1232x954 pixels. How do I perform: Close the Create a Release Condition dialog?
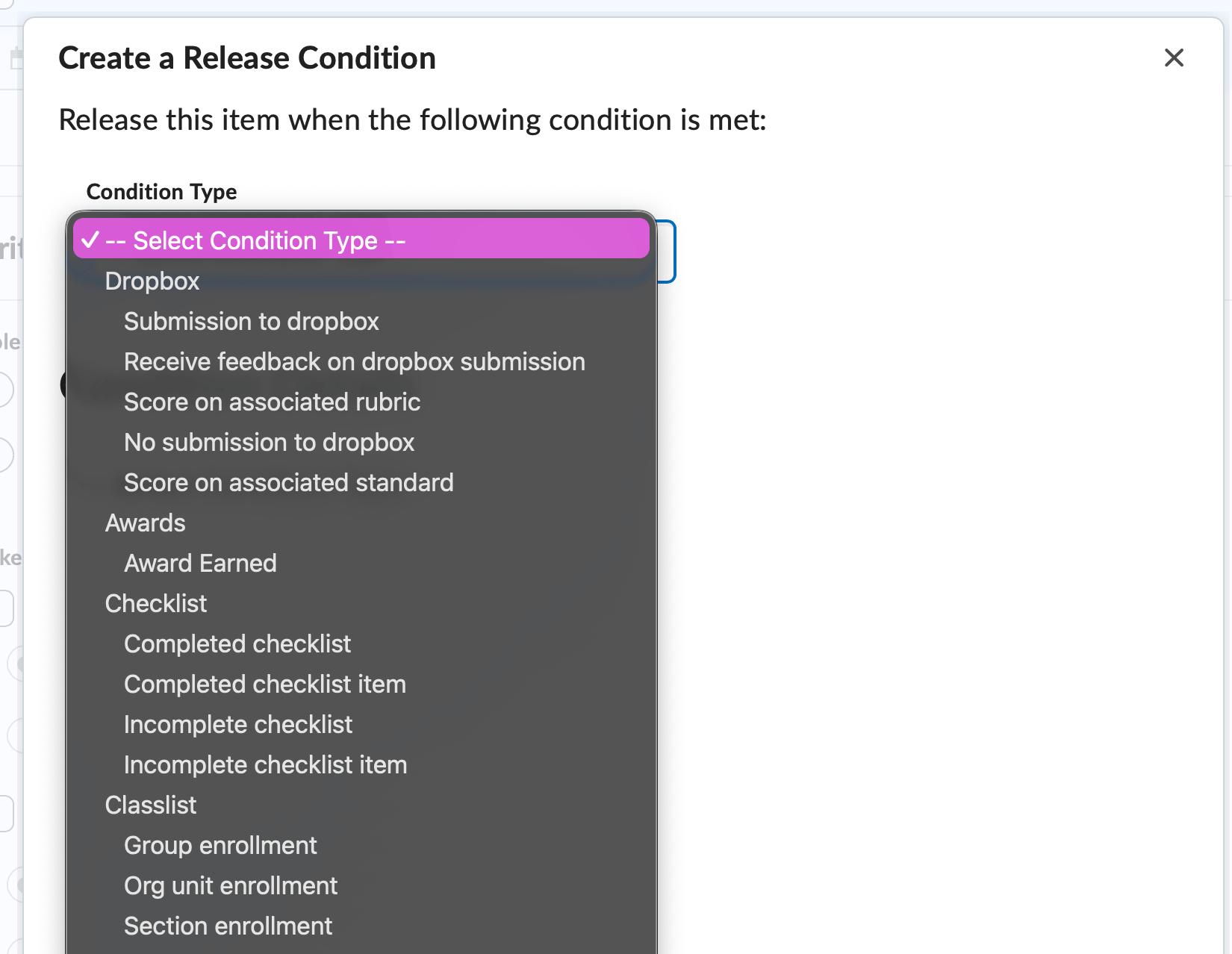(x=1174, y=58)
